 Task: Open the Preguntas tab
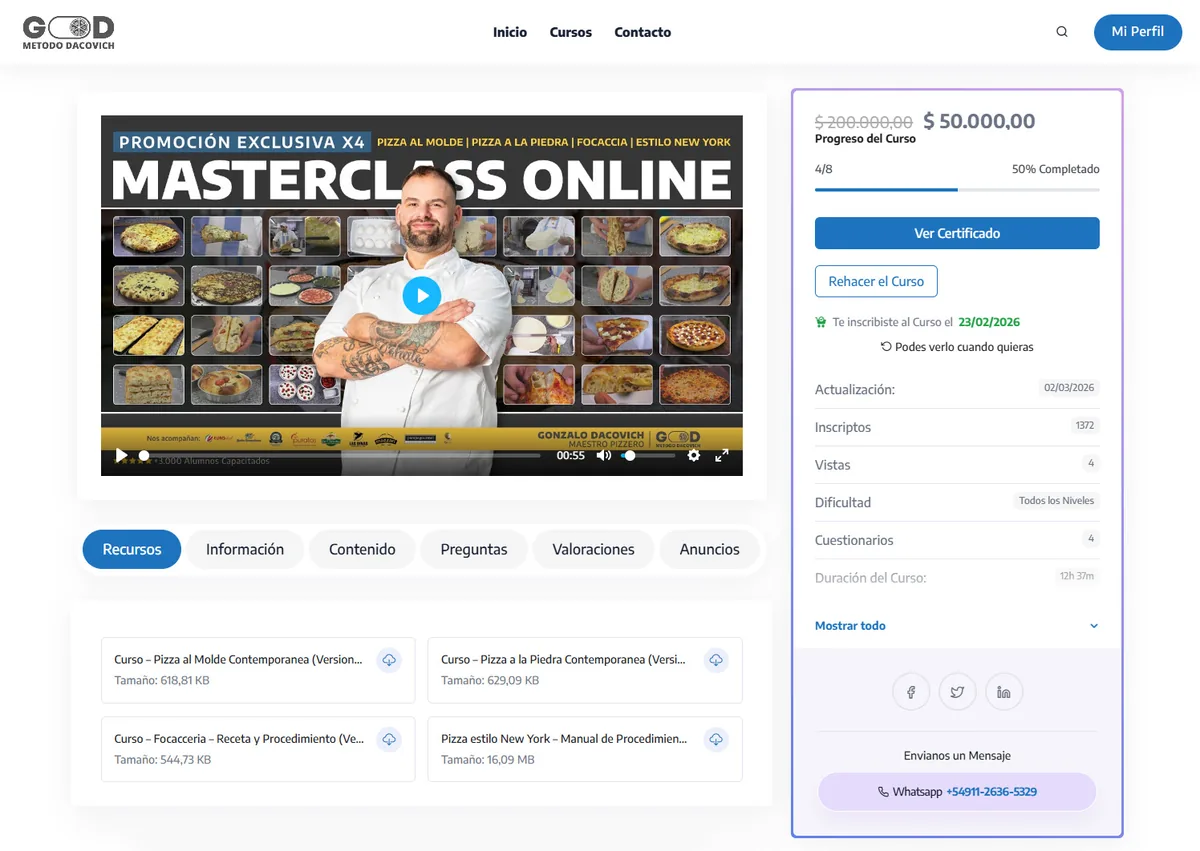tap(474, 549)
